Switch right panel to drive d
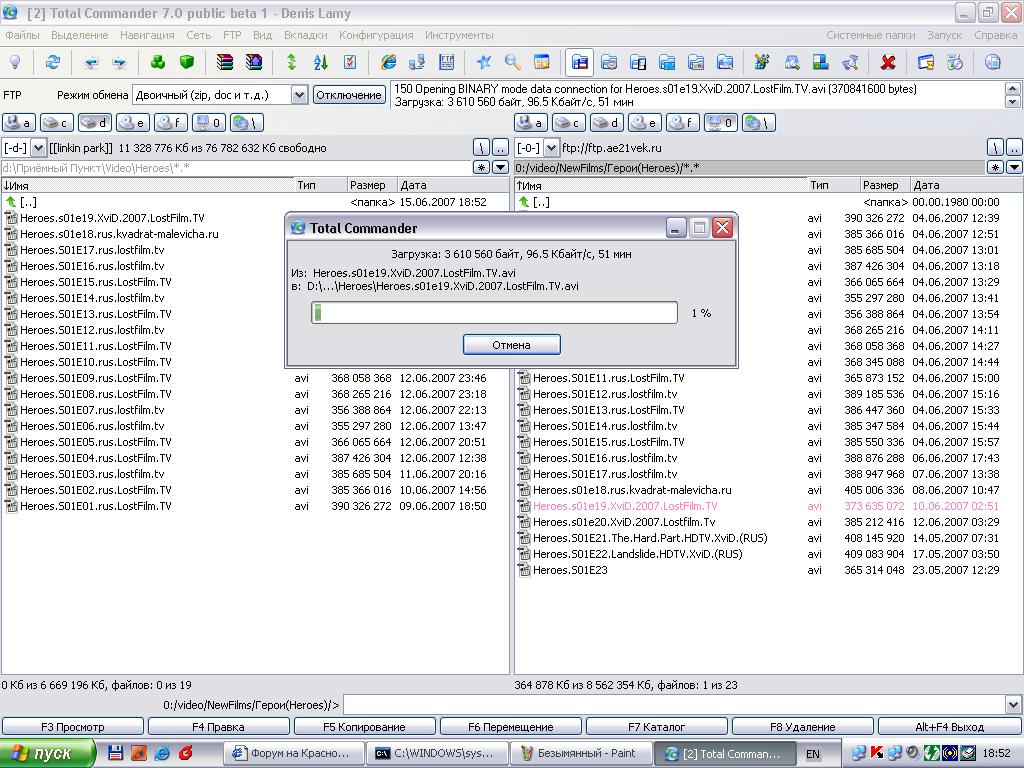Image resolution: width=1024 pixels, height=768 pixels. [607, 122]
